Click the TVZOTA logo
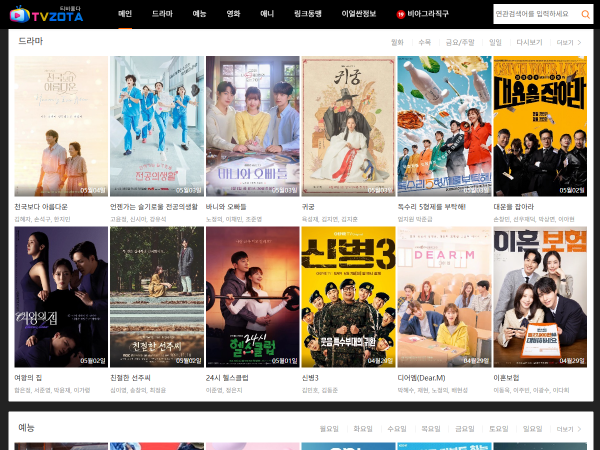Viewport: 600px width, 450px height. pos(46,14)
